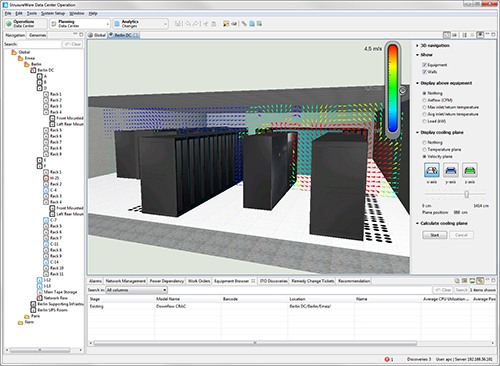
Task: Select the z-axis cooling plane icon
Action: [470, 170]
